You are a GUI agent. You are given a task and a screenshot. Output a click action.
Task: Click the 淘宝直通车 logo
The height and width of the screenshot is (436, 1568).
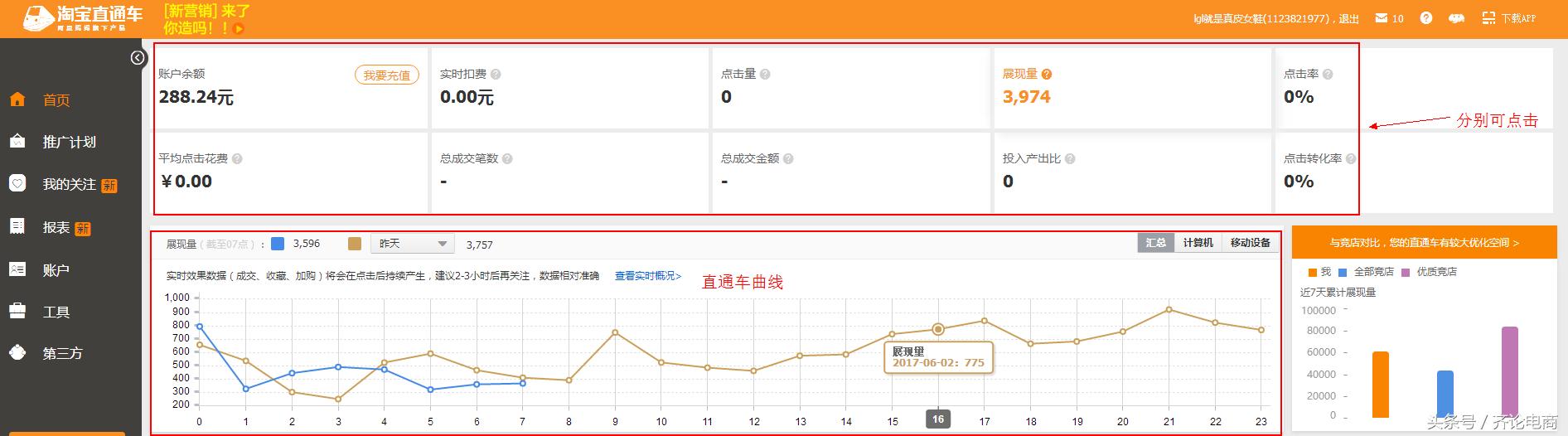(82, 18)
